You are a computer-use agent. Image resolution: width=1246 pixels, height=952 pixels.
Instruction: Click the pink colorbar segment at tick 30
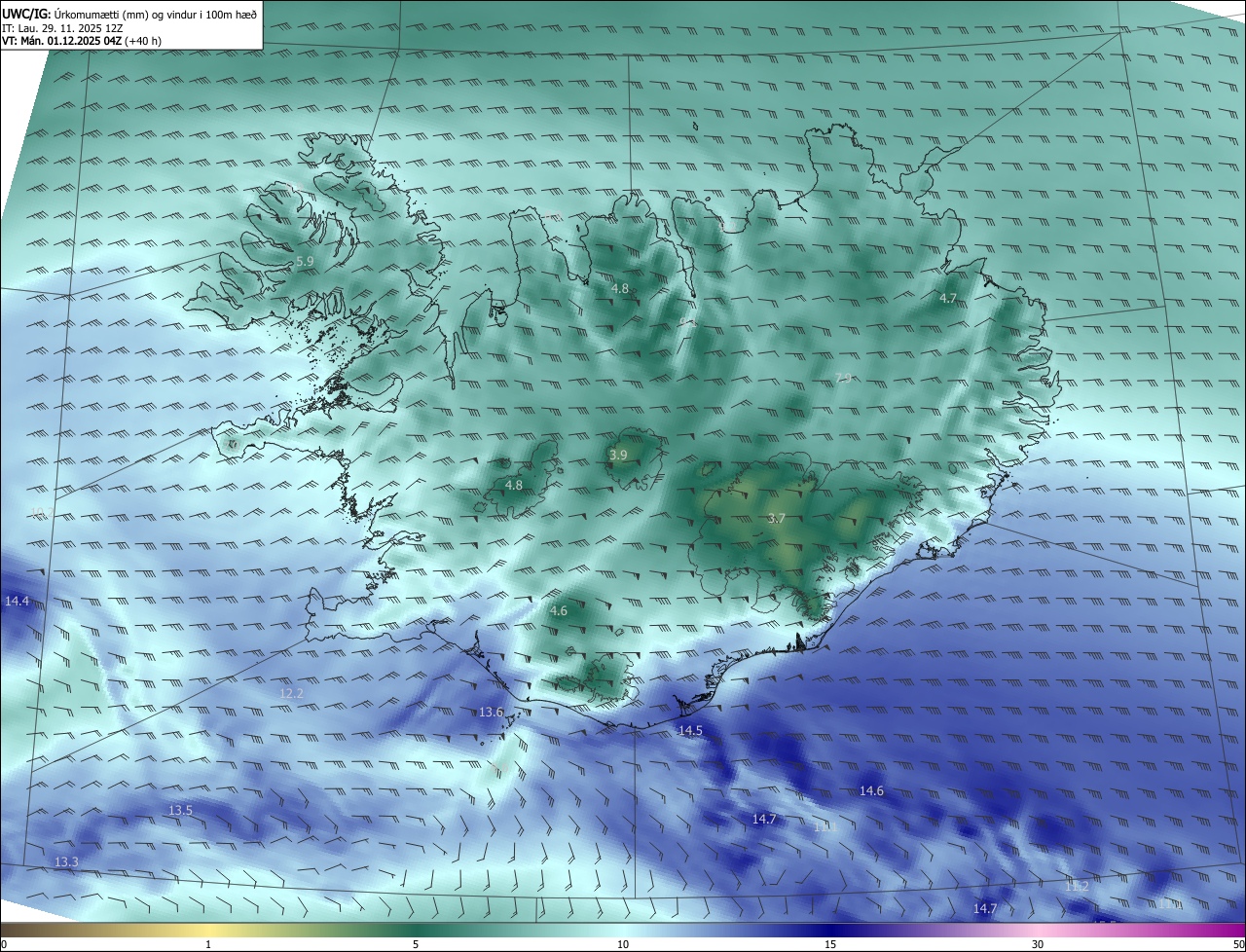pyautogui.click(x=1038, y=930)
